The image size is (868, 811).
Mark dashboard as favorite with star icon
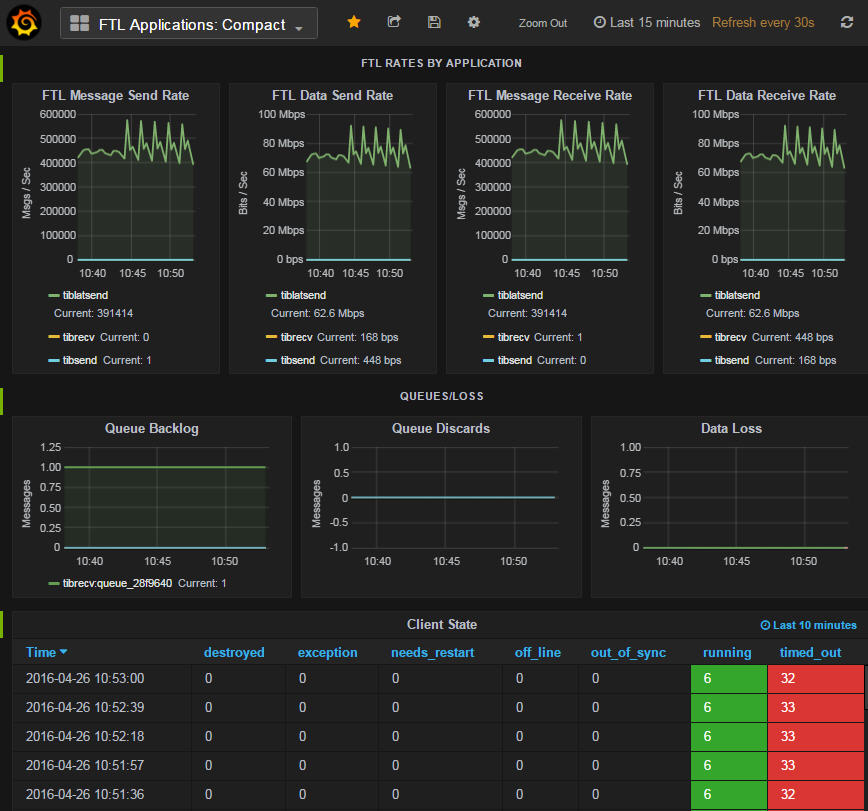[352, 21]
